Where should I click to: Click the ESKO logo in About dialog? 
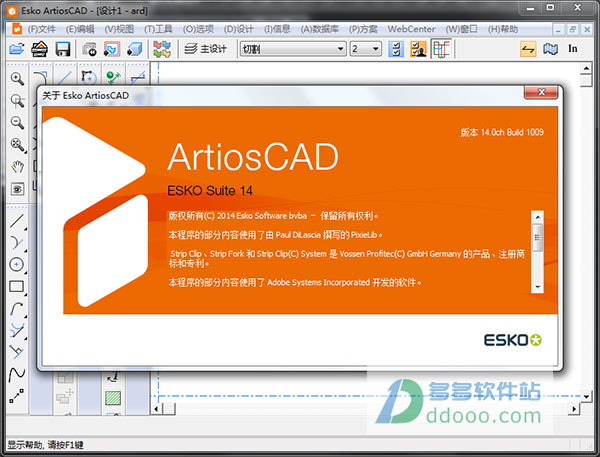pos(512,340)
